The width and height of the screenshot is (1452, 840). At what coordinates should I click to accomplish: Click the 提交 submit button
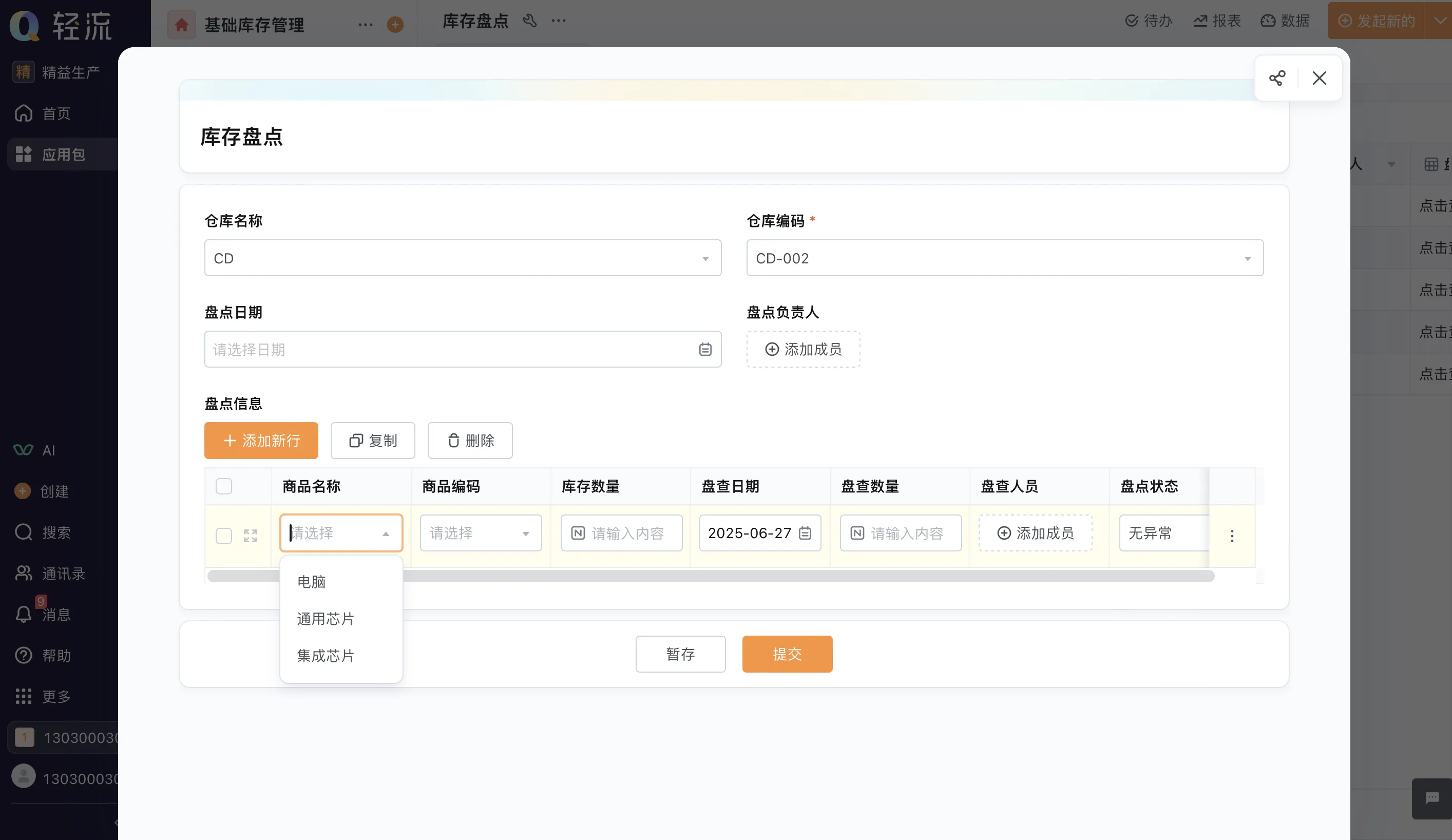[787, 655]
